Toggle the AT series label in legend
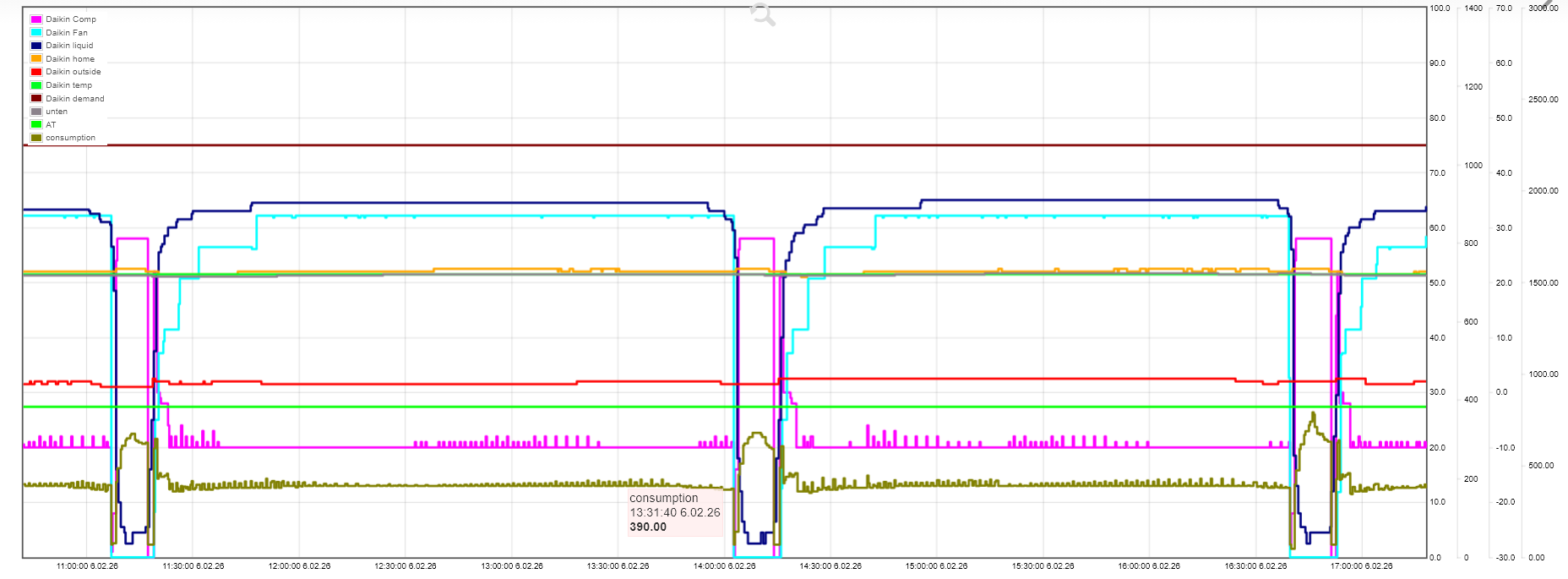1568x579 pixels. [51, 125]
